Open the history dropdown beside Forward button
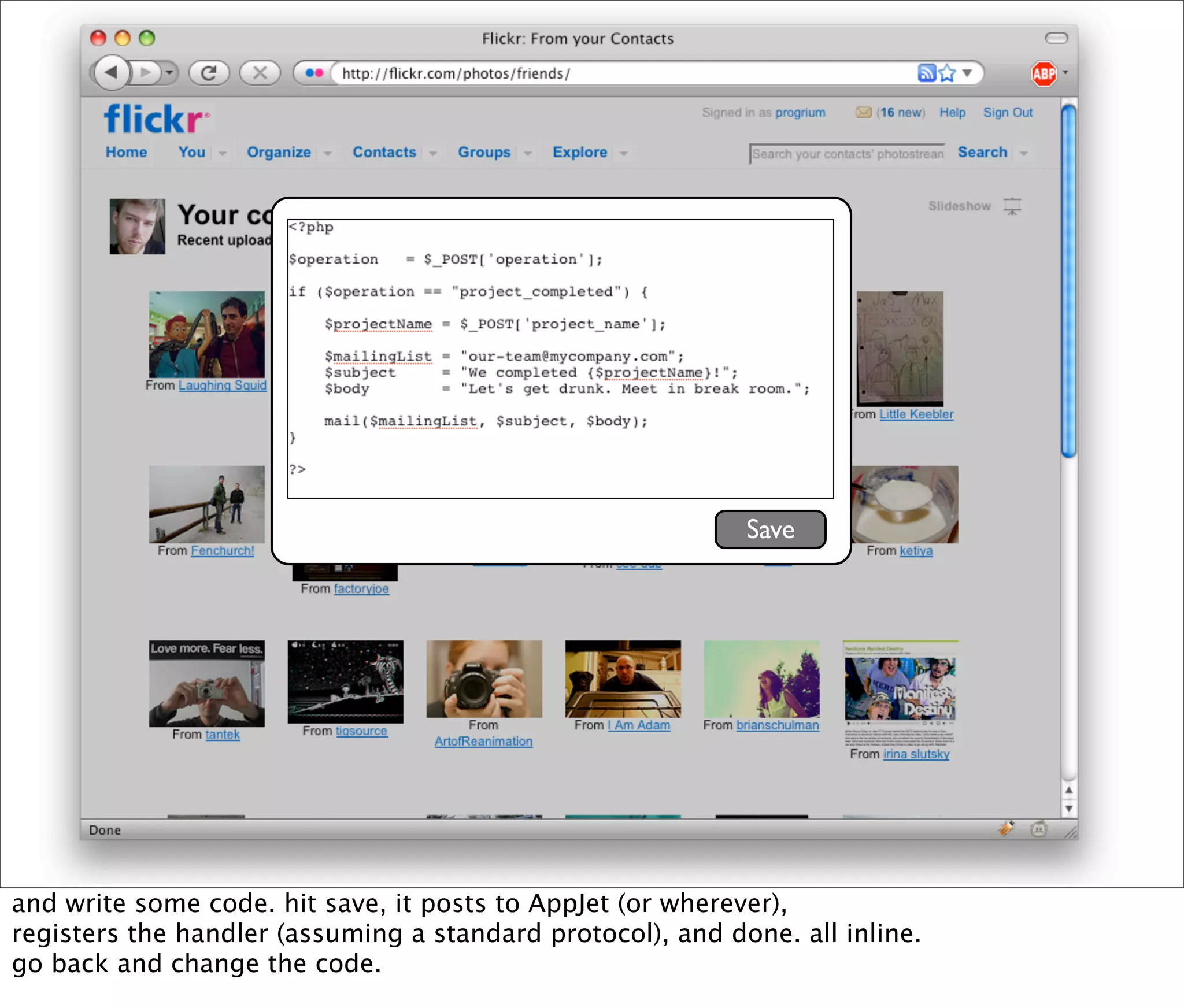 pyautogui.click(x=169, y=73)
